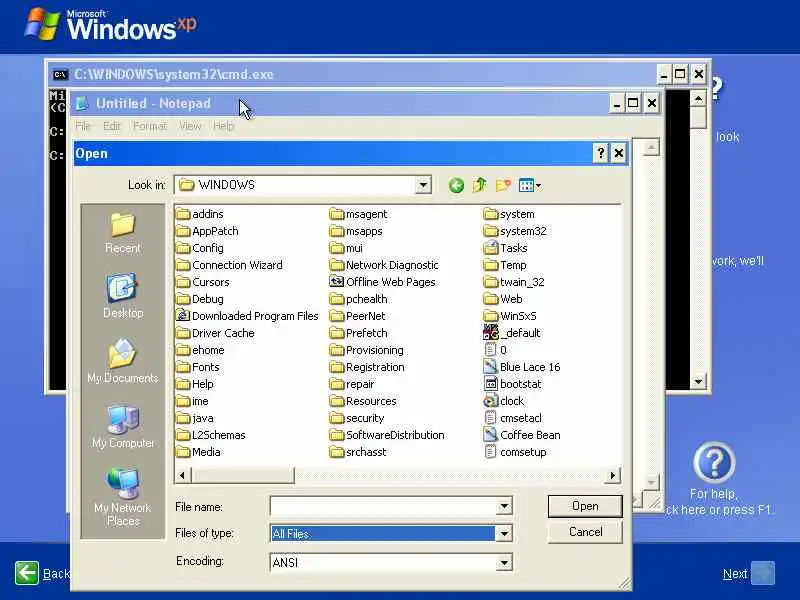
Task: Select the Blue Lace 16 bitmap file
Action: pos(521,367)
